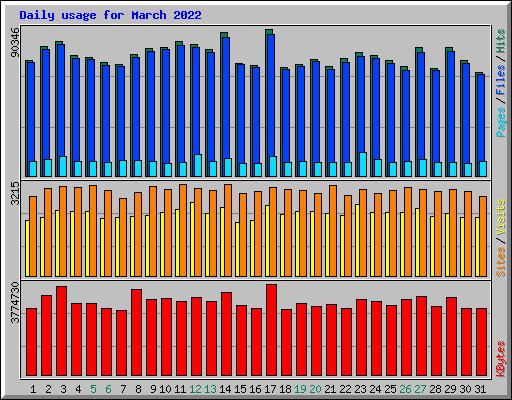
Task: Click day 10 on the x-axis
Action: [165, 389]
